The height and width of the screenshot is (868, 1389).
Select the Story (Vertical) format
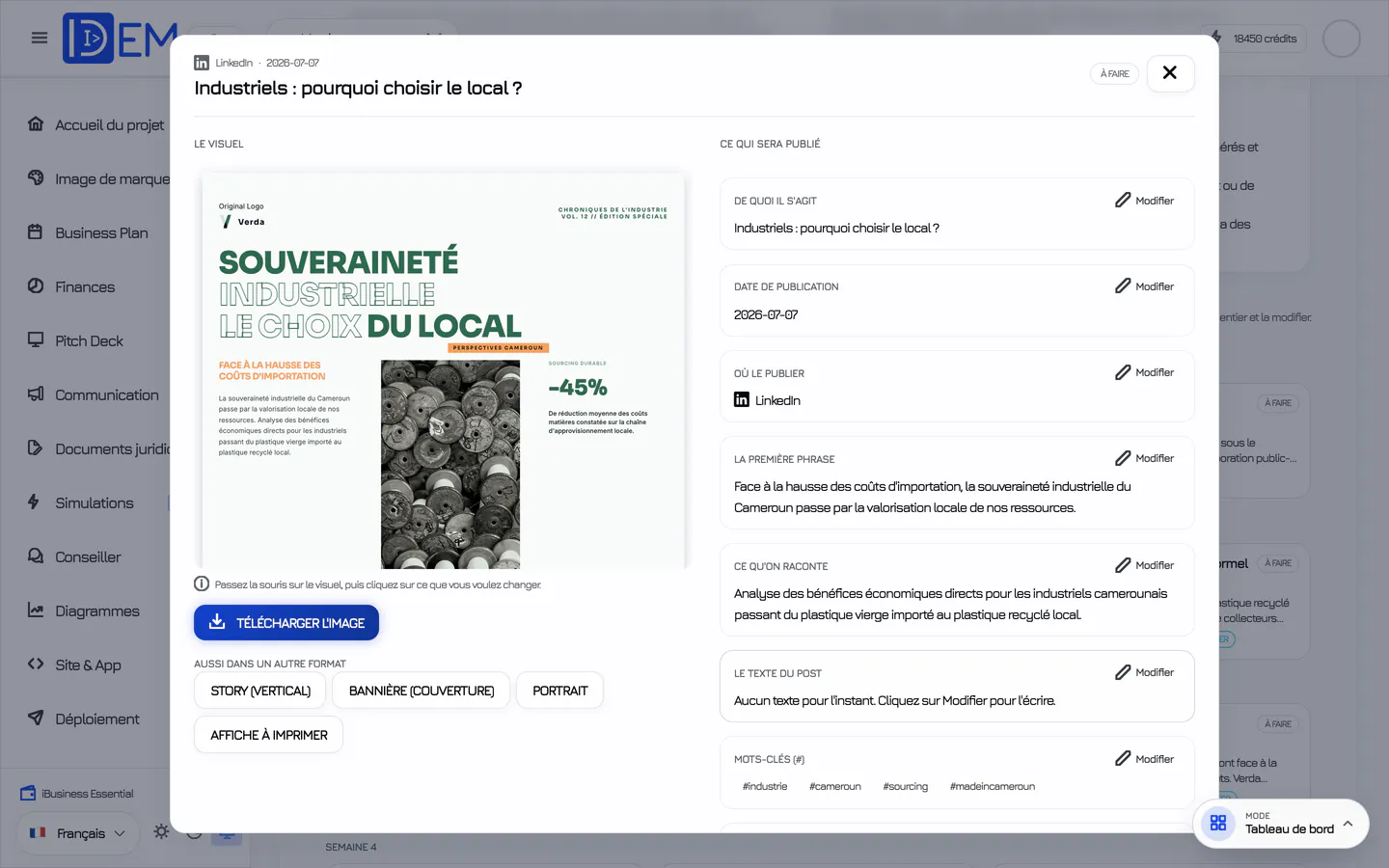[260, 691]
